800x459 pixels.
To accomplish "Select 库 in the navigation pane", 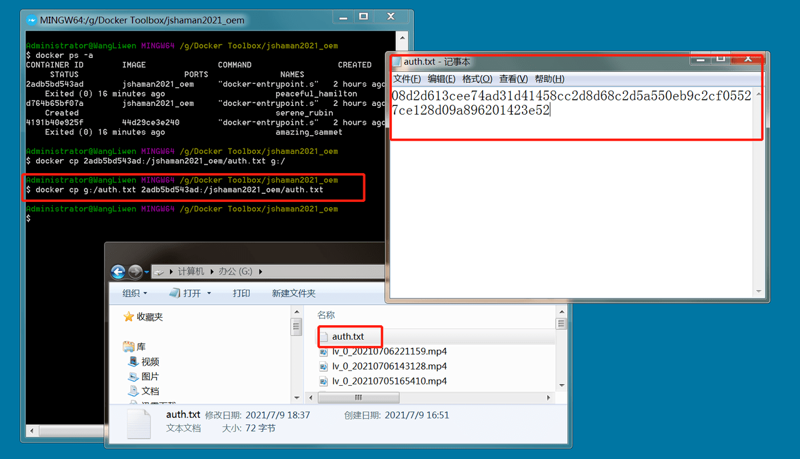I will coord(141,347).
